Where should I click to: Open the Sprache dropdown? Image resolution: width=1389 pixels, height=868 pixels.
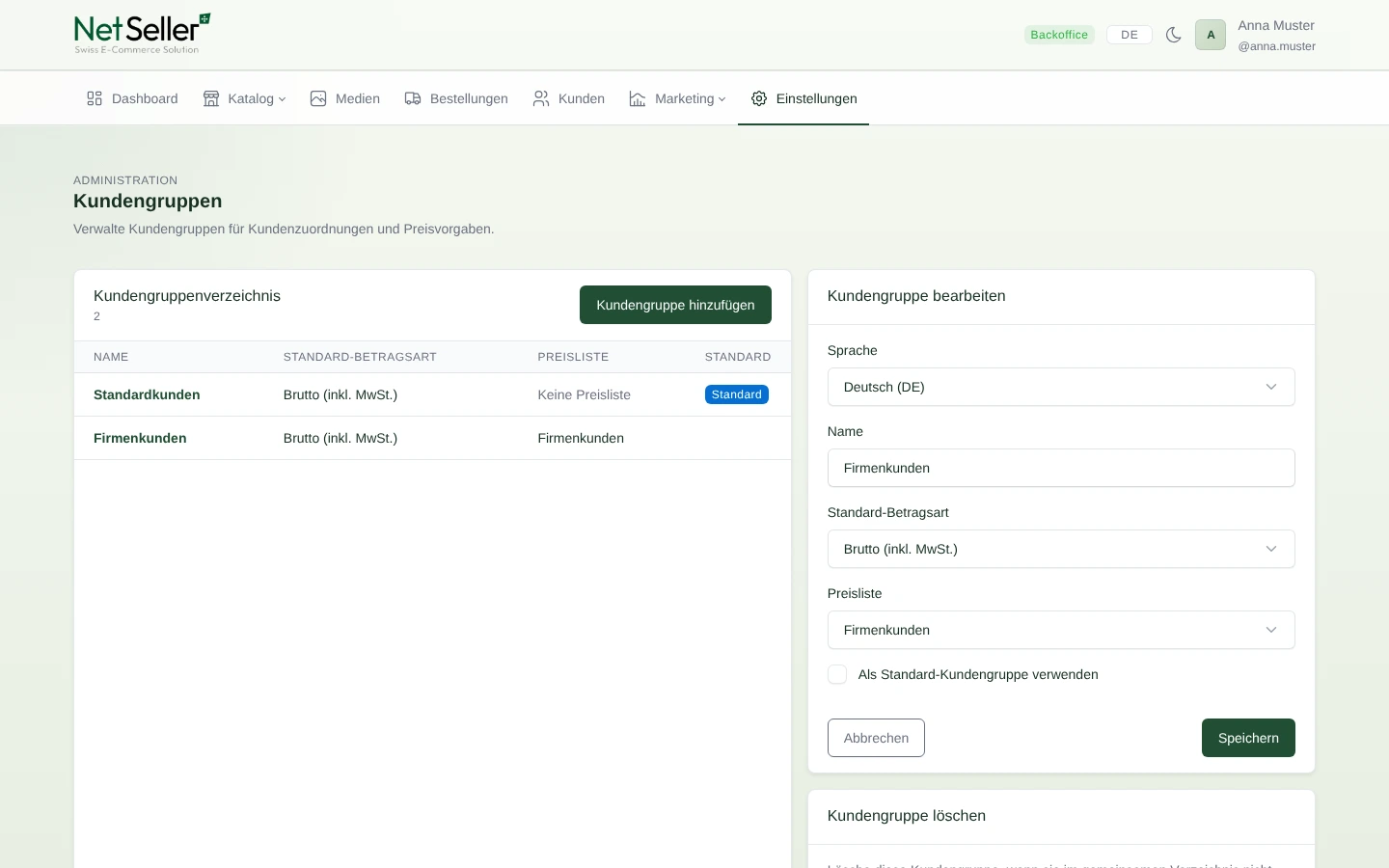tap(1061, 387)
